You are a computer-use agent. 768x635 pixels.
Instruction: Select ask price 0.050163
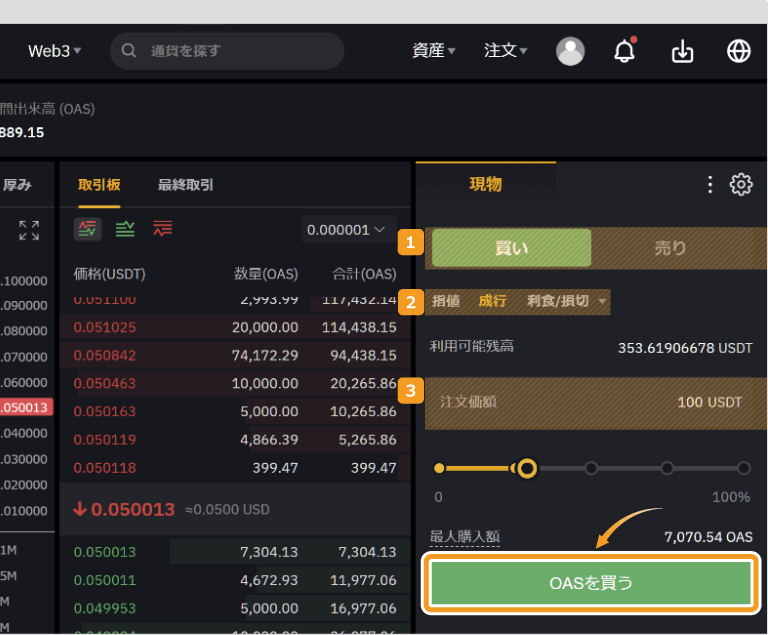(105, 412)
